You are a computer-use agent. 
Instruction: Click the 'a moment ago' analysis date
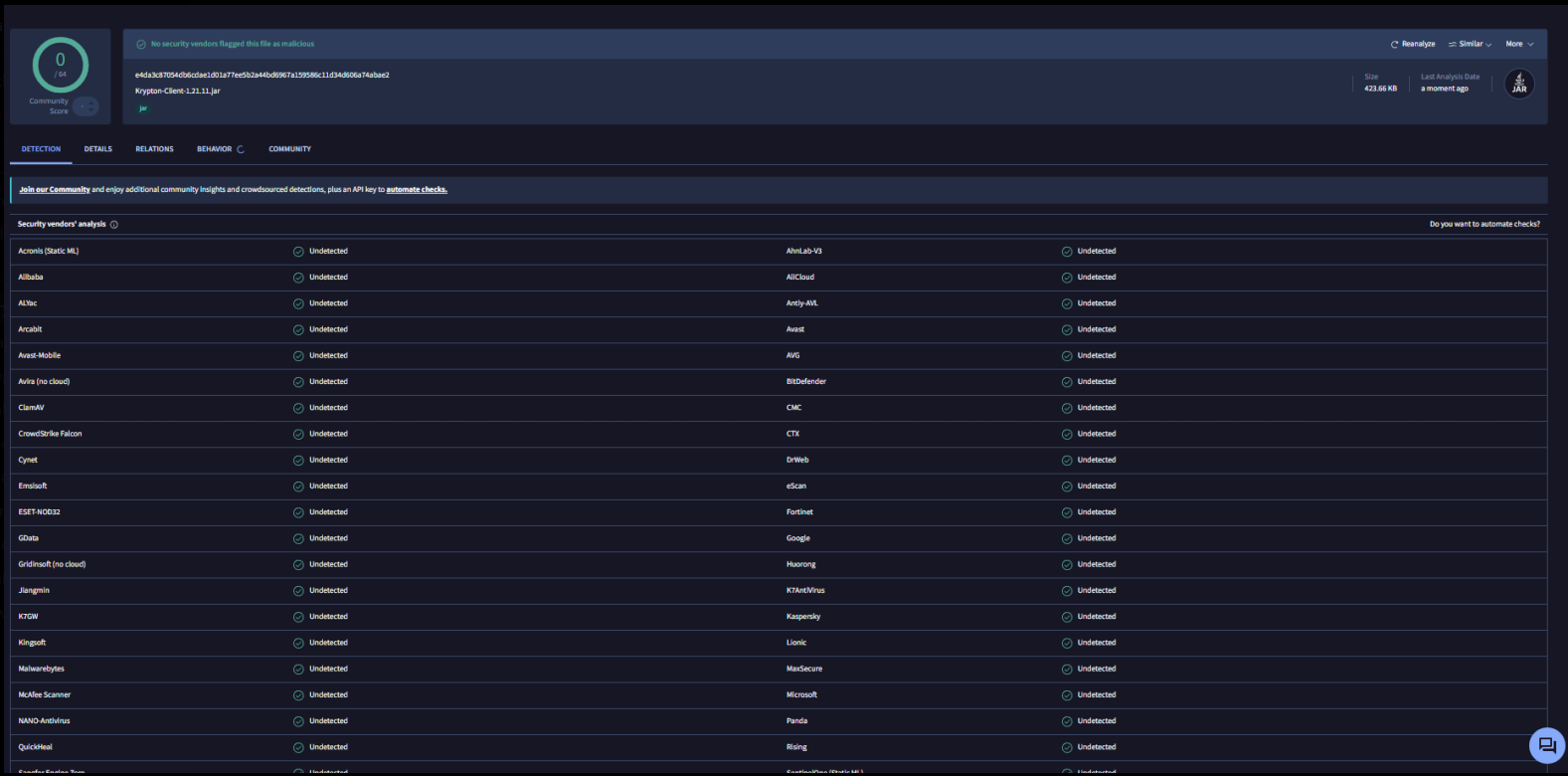(x=1445, y=89)
